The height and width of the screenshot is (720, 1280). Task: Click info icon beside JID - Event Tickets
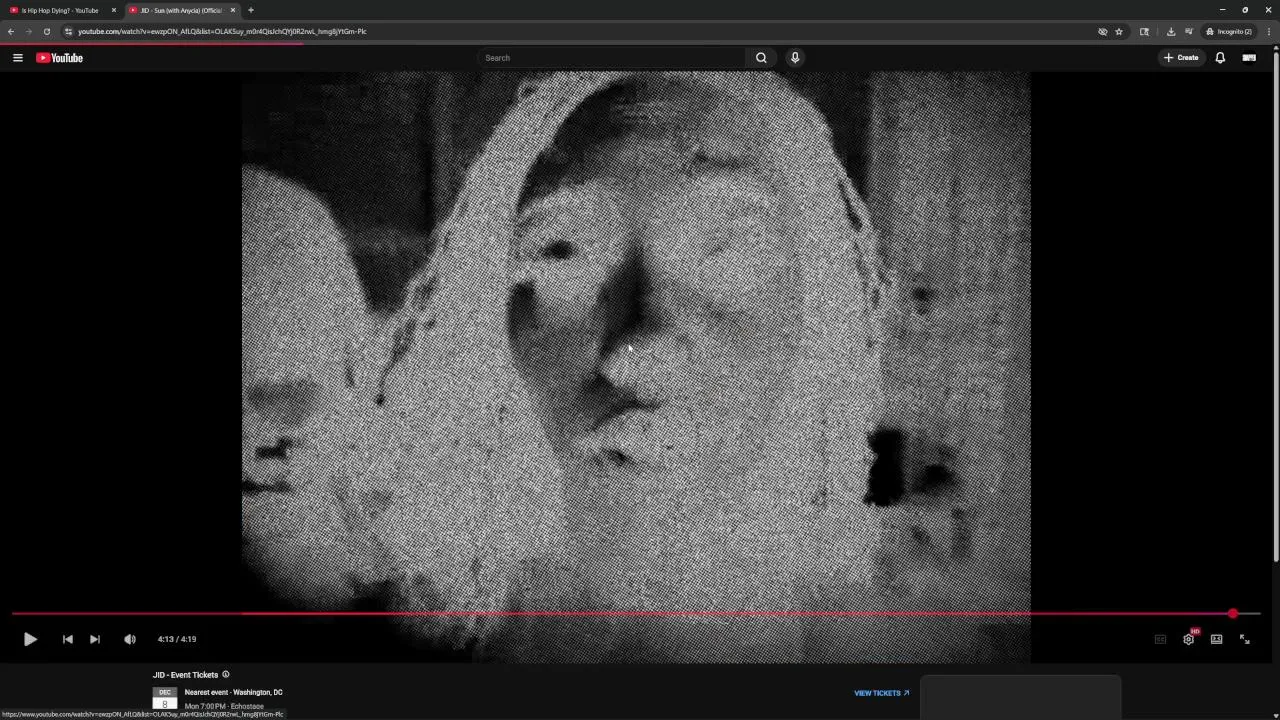(225, 675)
